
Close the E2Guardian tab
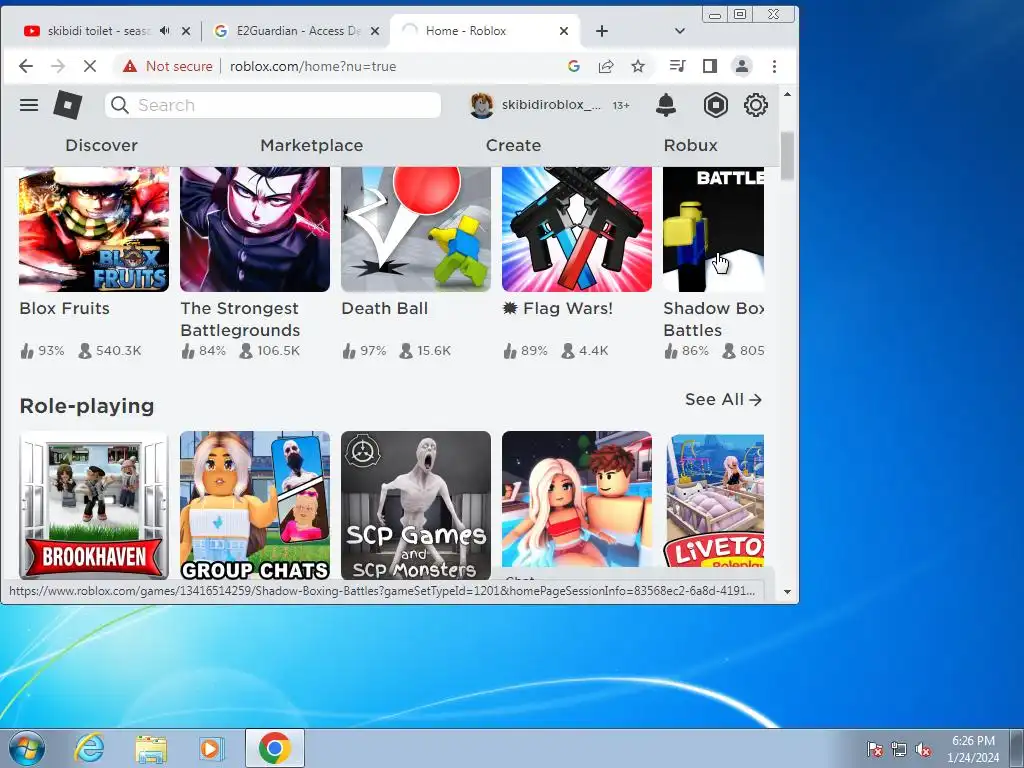pyautogui.click(x=375, y=31)
